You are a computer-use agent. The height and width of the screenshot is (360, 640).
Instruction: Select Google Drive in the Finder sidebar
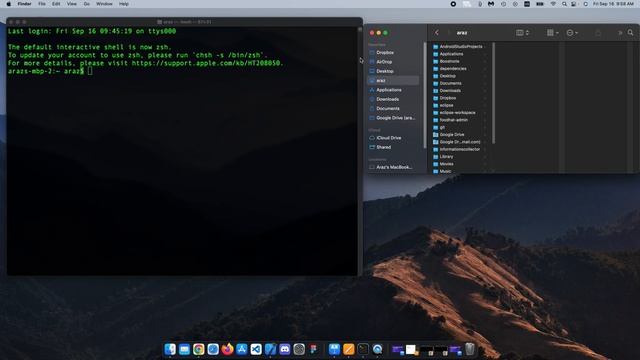[x=393, y=118]
